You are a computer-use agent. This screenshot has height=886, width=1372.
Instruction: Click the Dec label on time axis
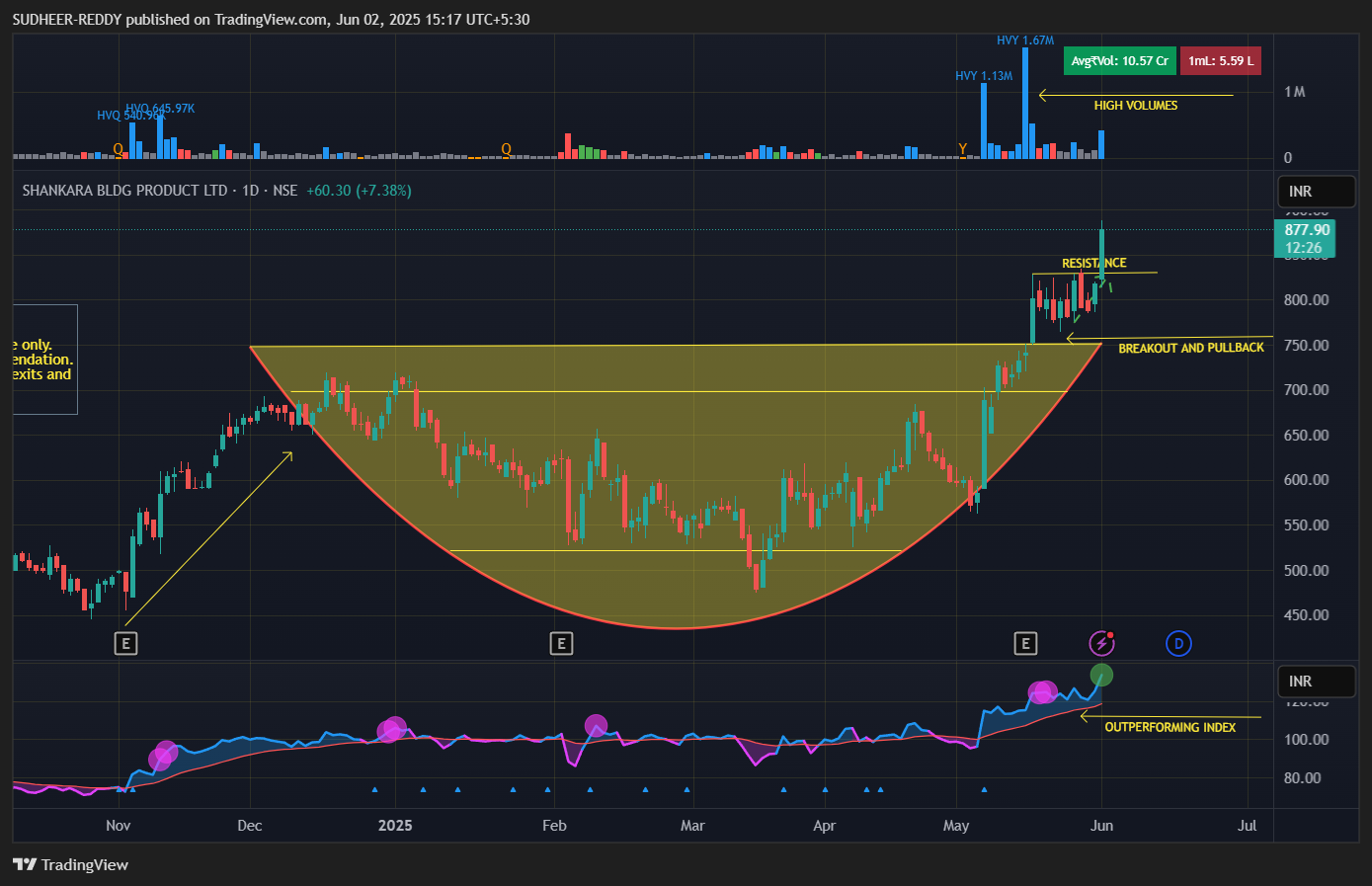(x=250, y=826)
